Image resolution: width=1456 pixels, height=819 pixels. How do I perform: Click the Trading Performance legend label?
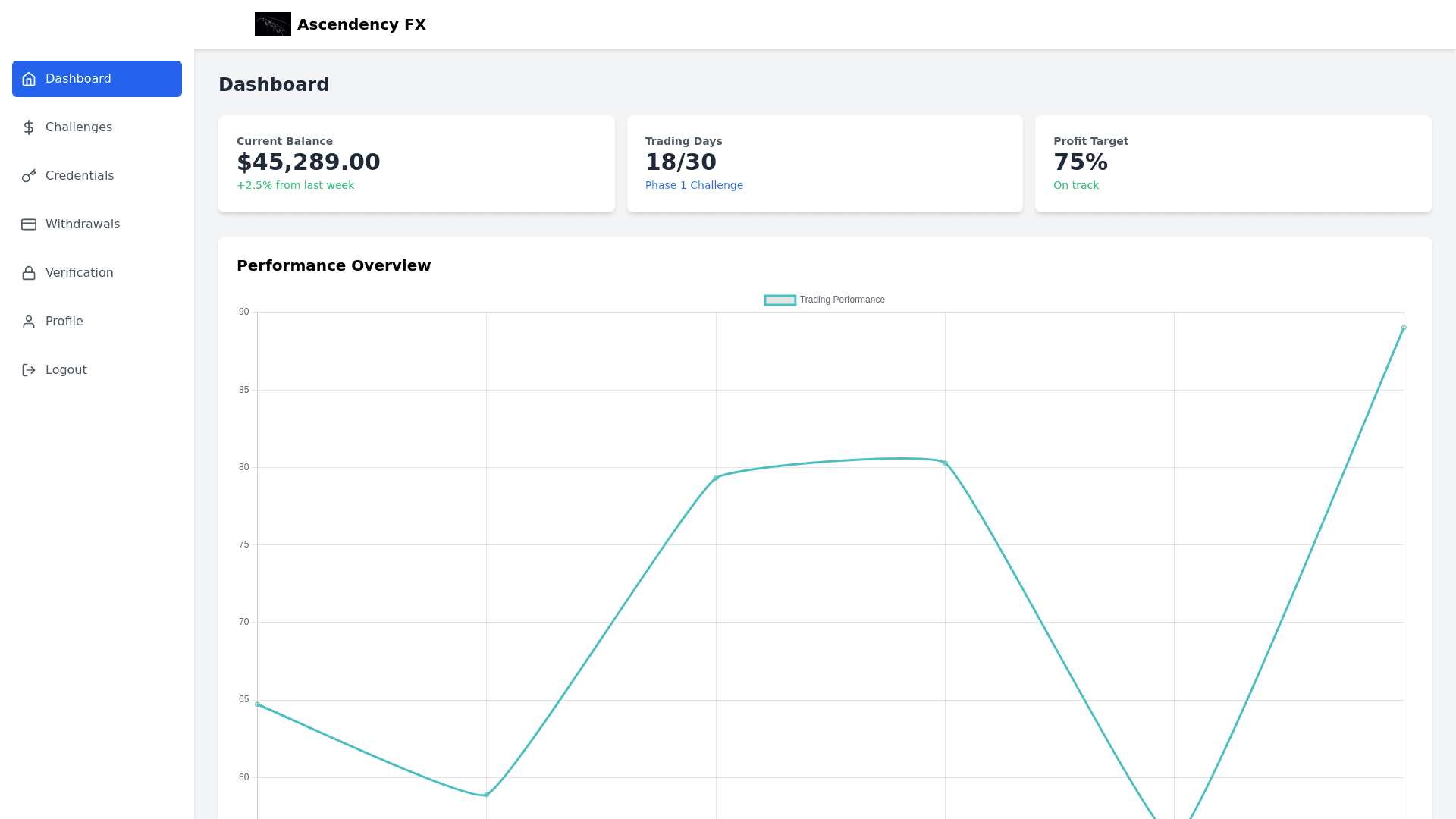click(x=842, y=300)
